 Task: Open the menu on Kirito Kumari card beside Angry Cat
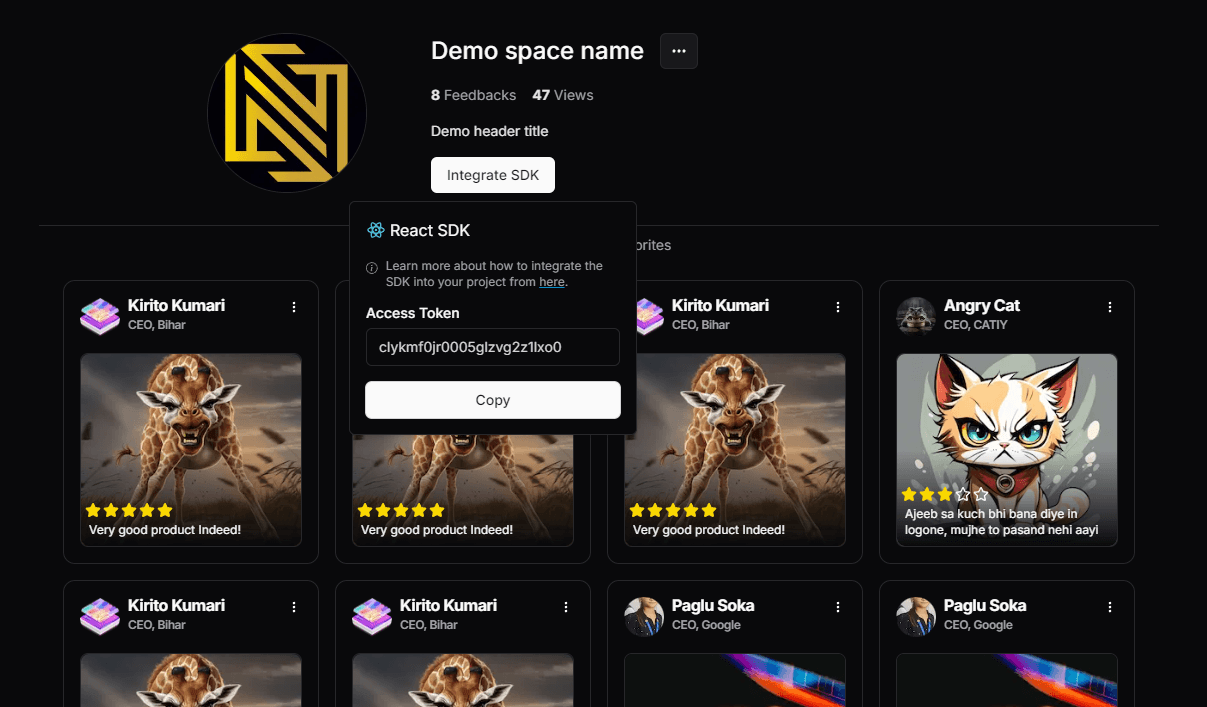[838, 307]
